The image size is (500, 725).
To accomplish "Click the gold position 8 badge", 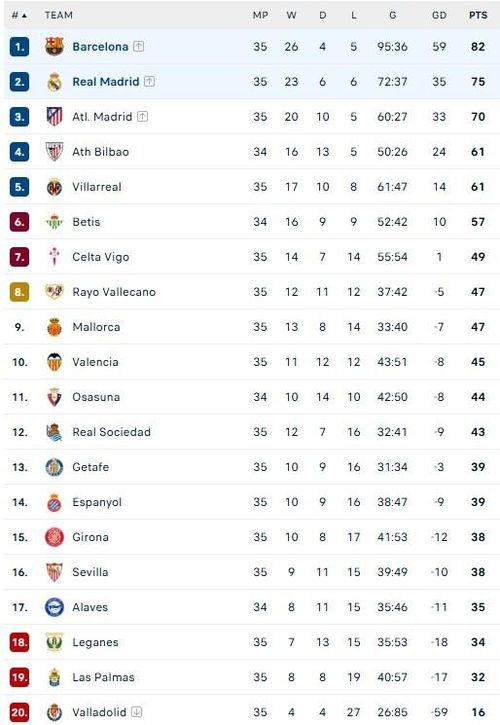I will click(19, 292).
